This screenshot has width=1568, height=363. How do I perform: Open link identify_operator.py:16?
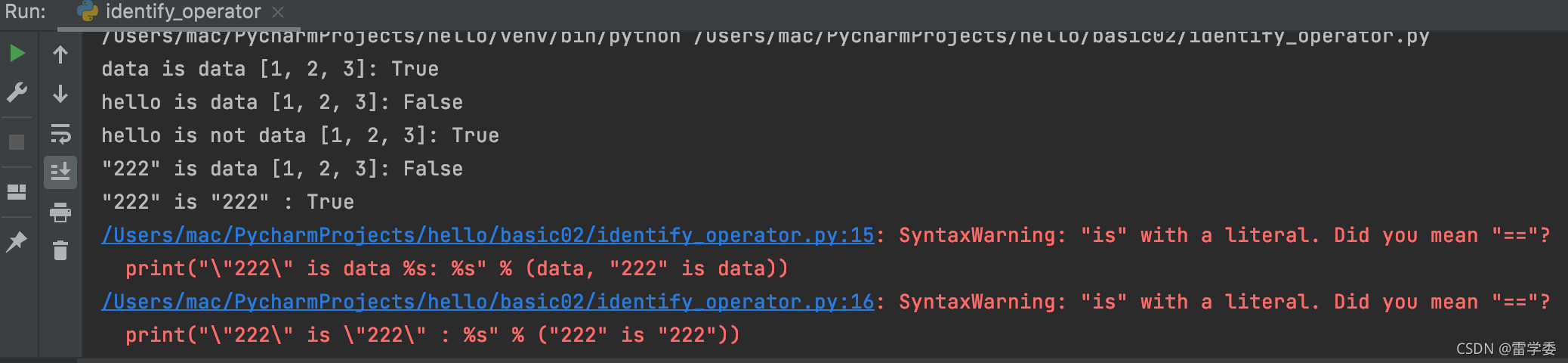tap(488, 302)
